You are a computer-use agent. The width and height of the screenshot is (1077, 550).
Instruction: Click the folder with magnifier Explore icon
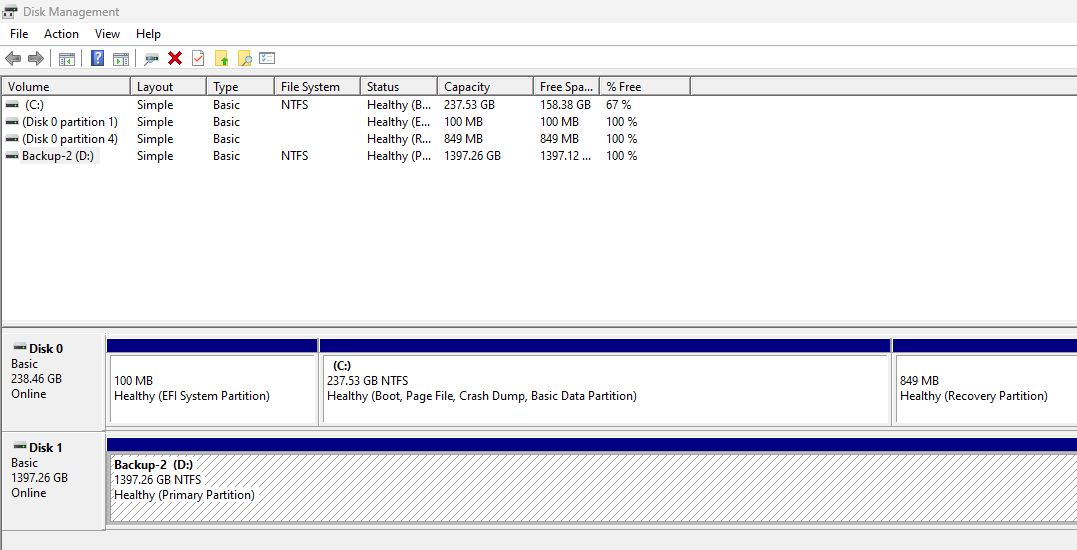[x=245, y=58]
